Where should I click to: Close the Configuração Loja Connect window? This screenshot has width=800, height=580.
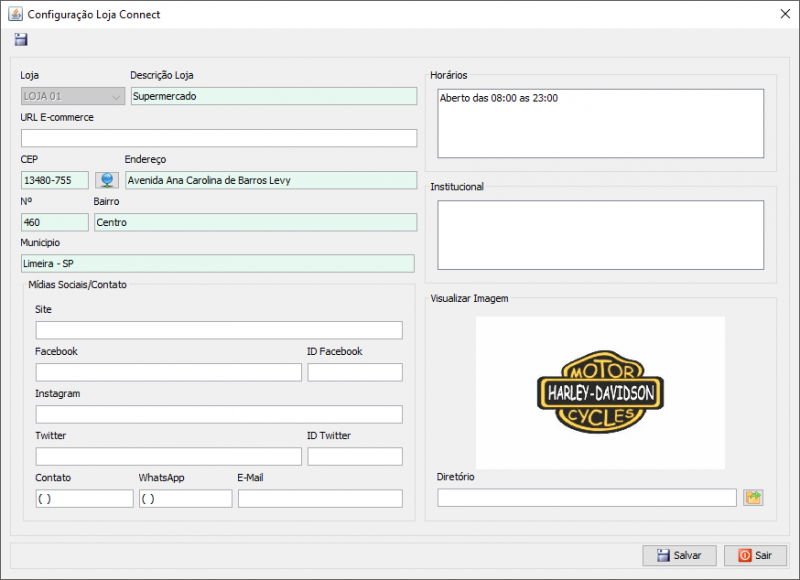(785, 14)
